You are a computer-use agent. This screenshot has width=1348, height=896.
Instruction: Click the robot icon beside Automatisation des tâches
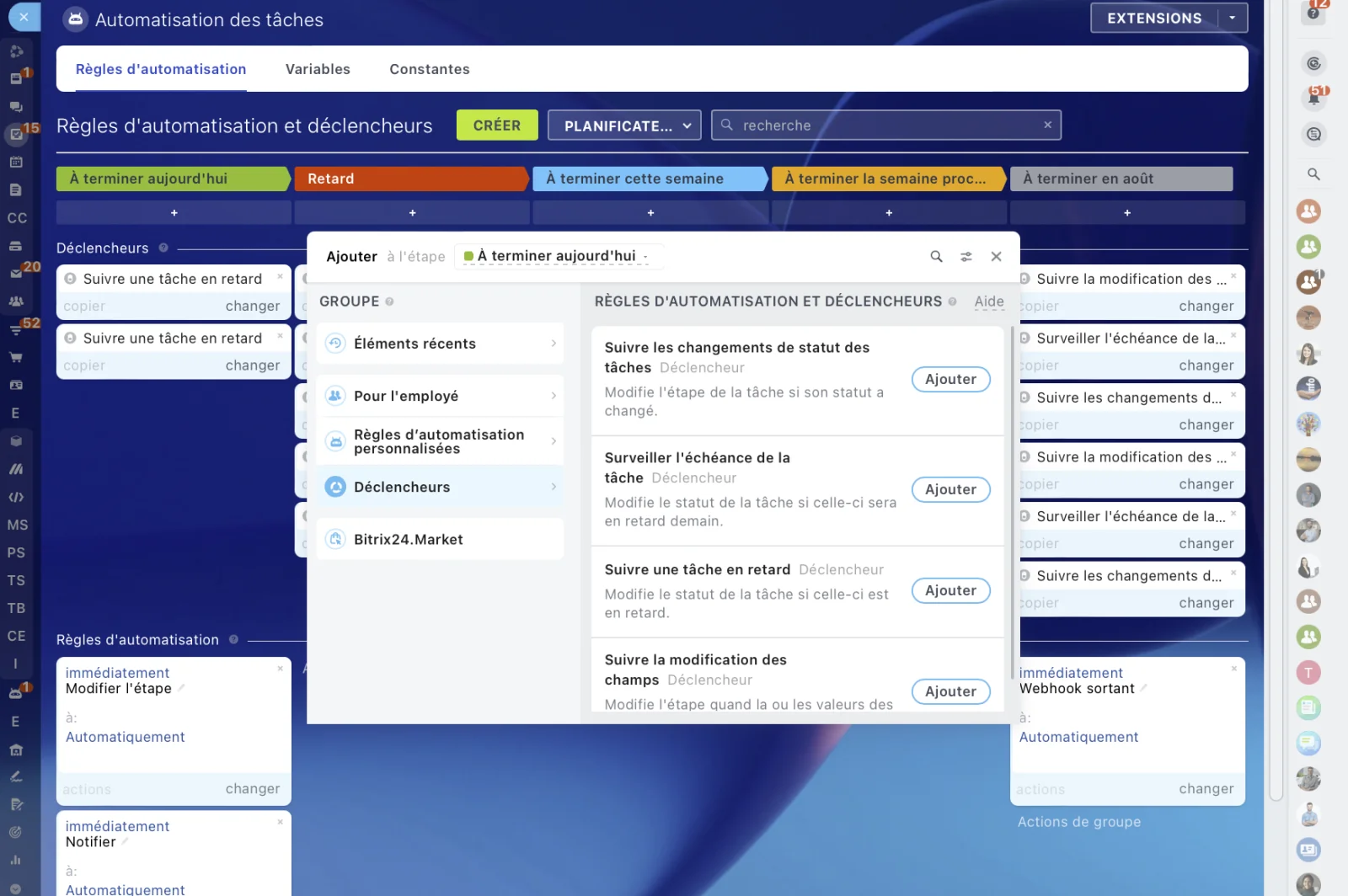coord(76,19)
